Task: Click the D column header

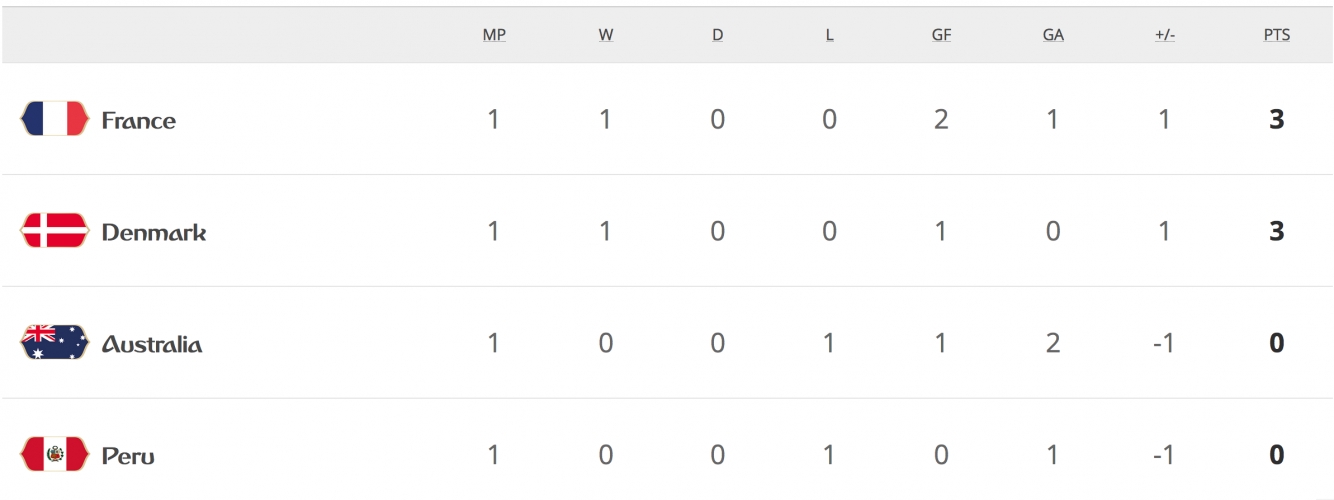Action: (x=718, y=35)
